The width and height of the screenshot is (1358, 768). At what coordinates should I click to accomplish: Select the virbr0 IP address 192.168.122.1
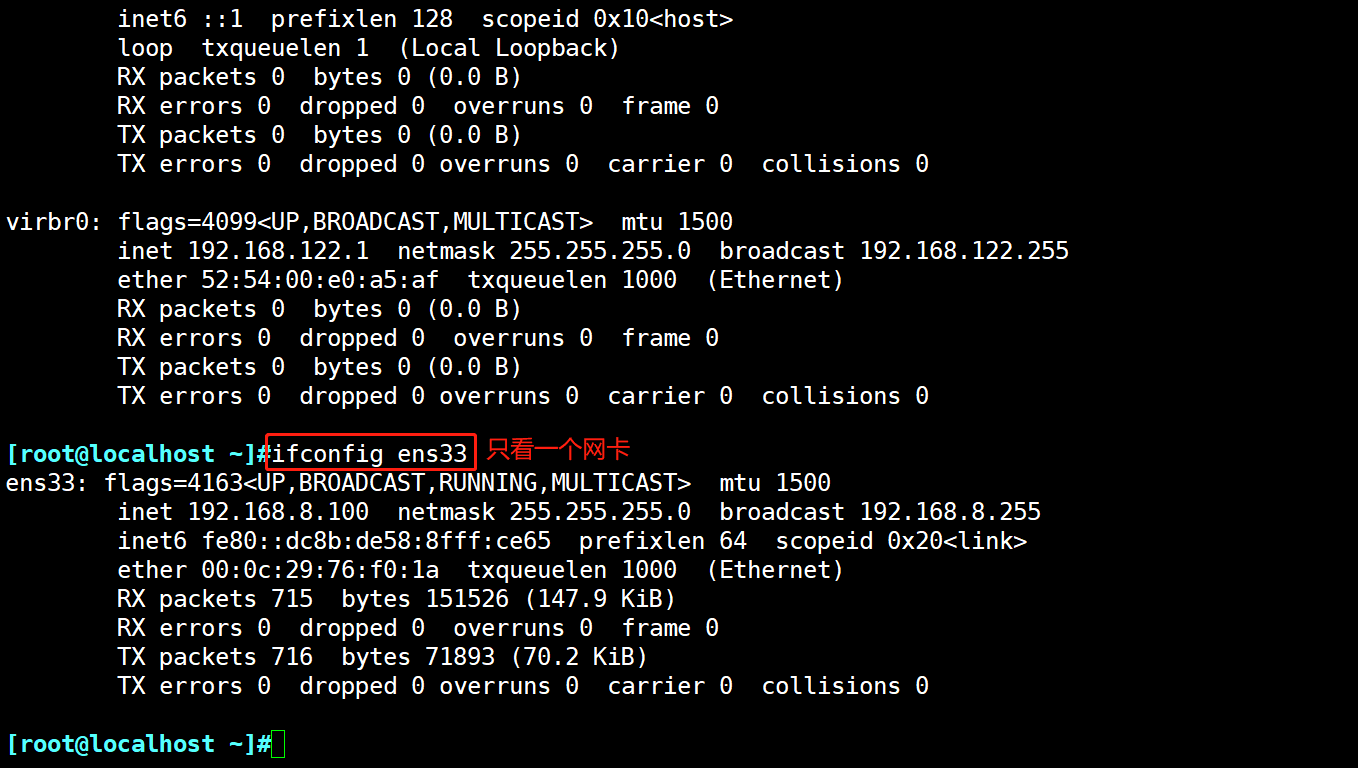pos(278,251)
